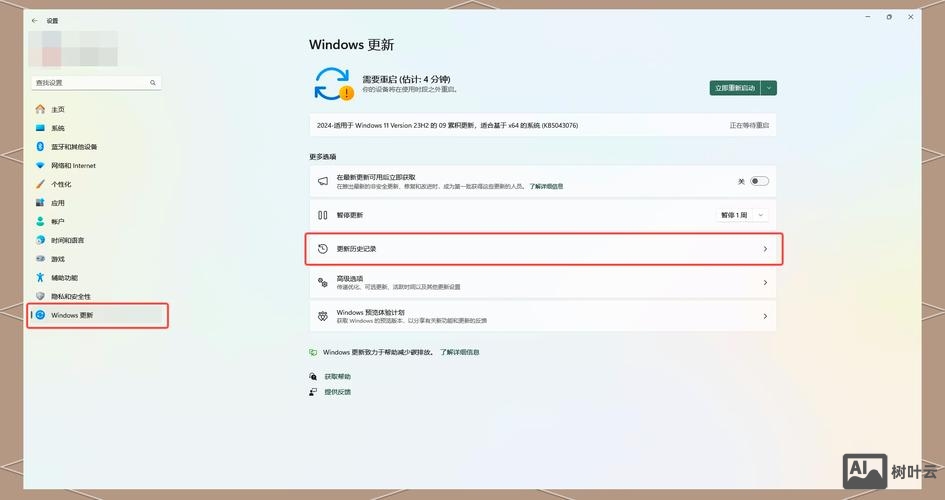This screenshot has height=500, width=945.
Task: Open the 时间和语言 globe clock icon
Action: tap(40, 240)
